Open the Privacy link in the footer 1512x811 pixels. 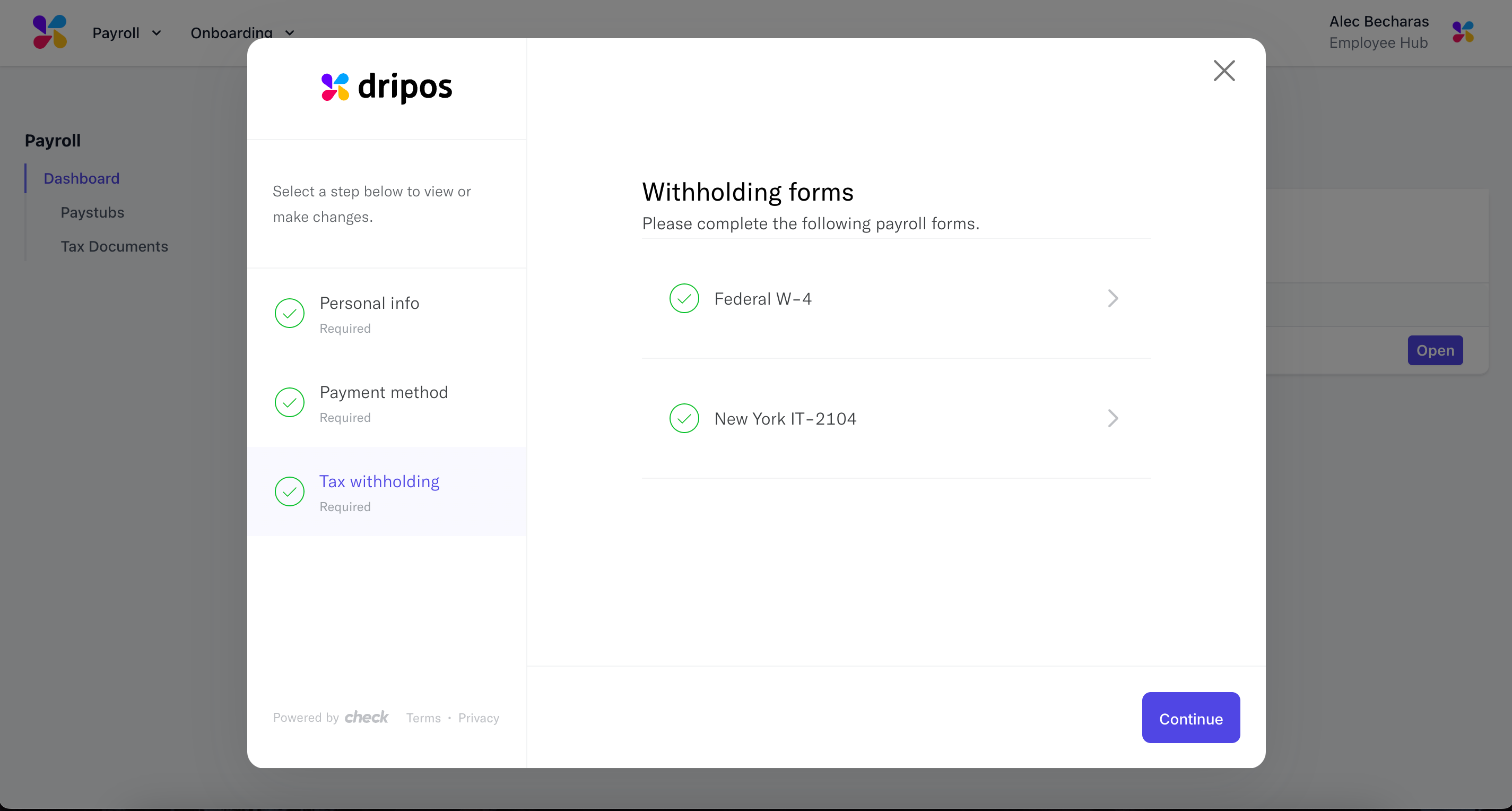[479, 718]
